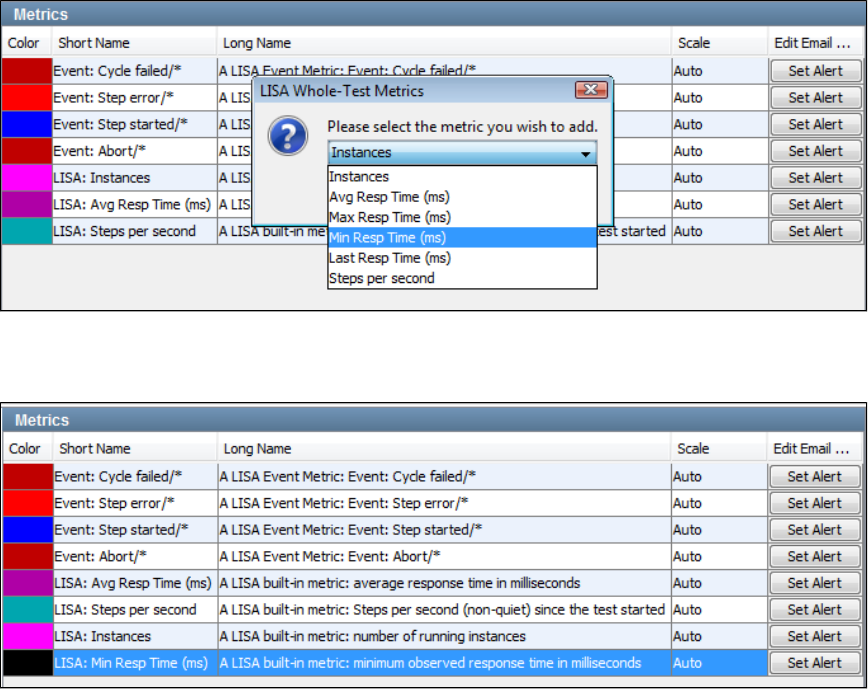The width and height of the screenshot is (868, 689).
Task: Click the Color column header in top panel
Action: (26, 43)
